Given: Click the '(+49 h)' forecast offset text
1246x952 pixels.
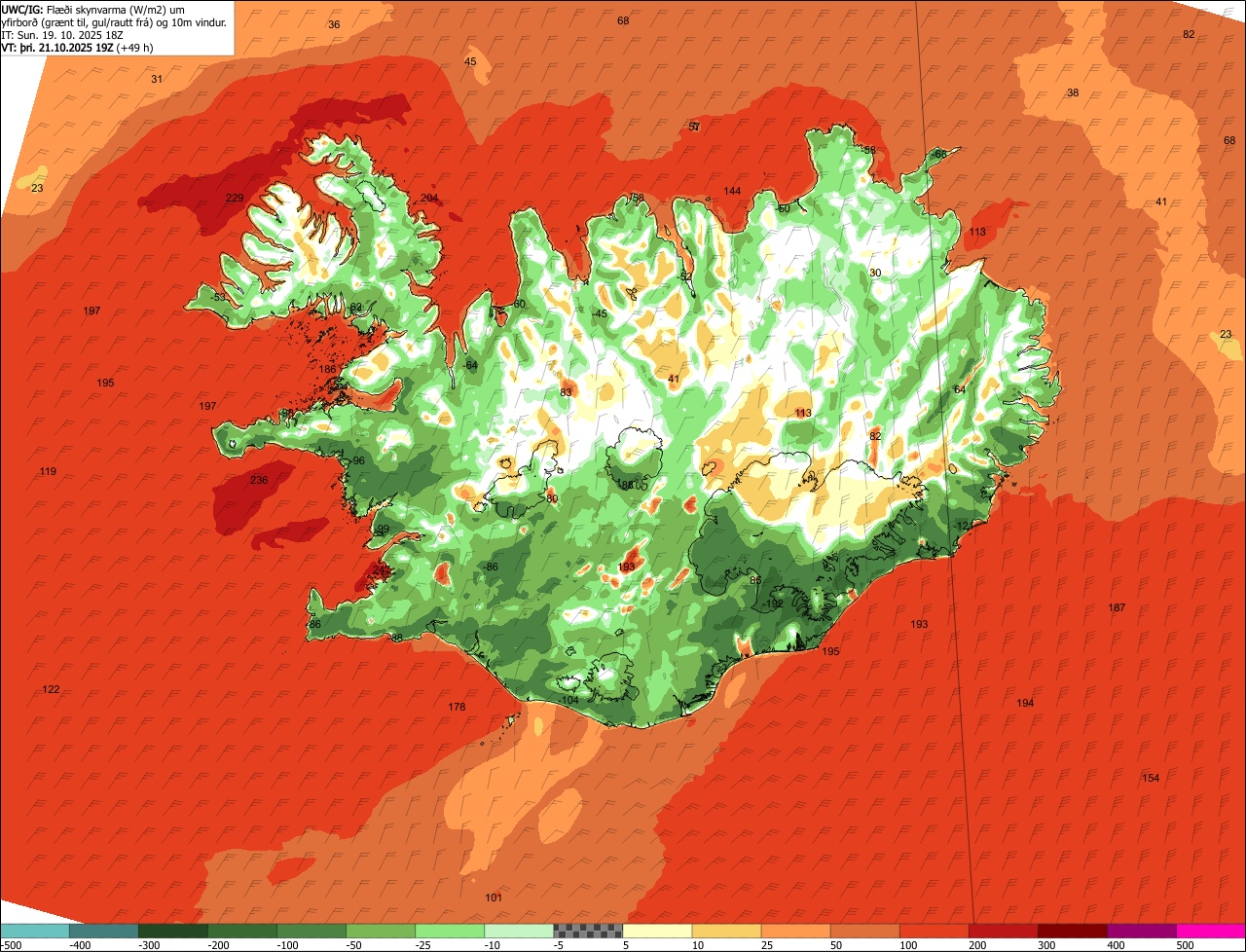Looking at the screenshot, I should 134,47.
